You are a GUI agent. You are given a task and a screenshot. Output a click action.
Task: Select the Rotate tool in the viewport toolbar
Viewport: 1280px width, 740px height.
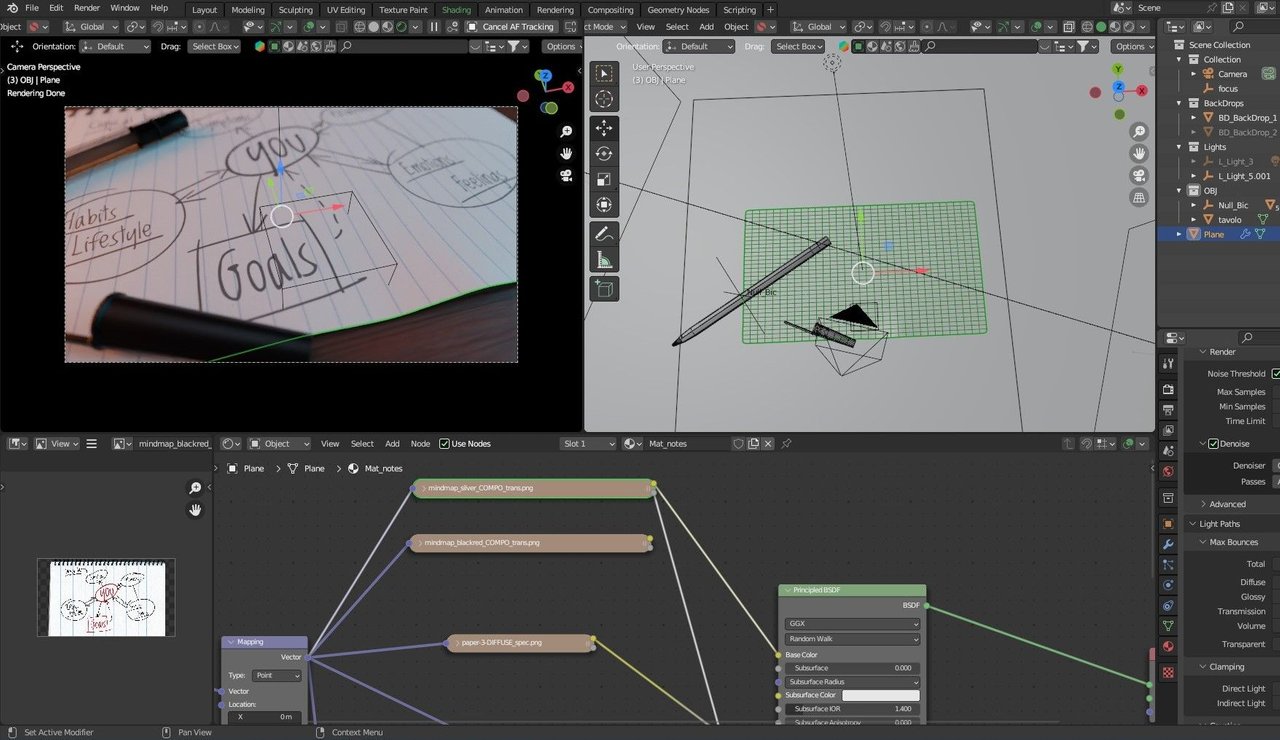coord(604,153)
